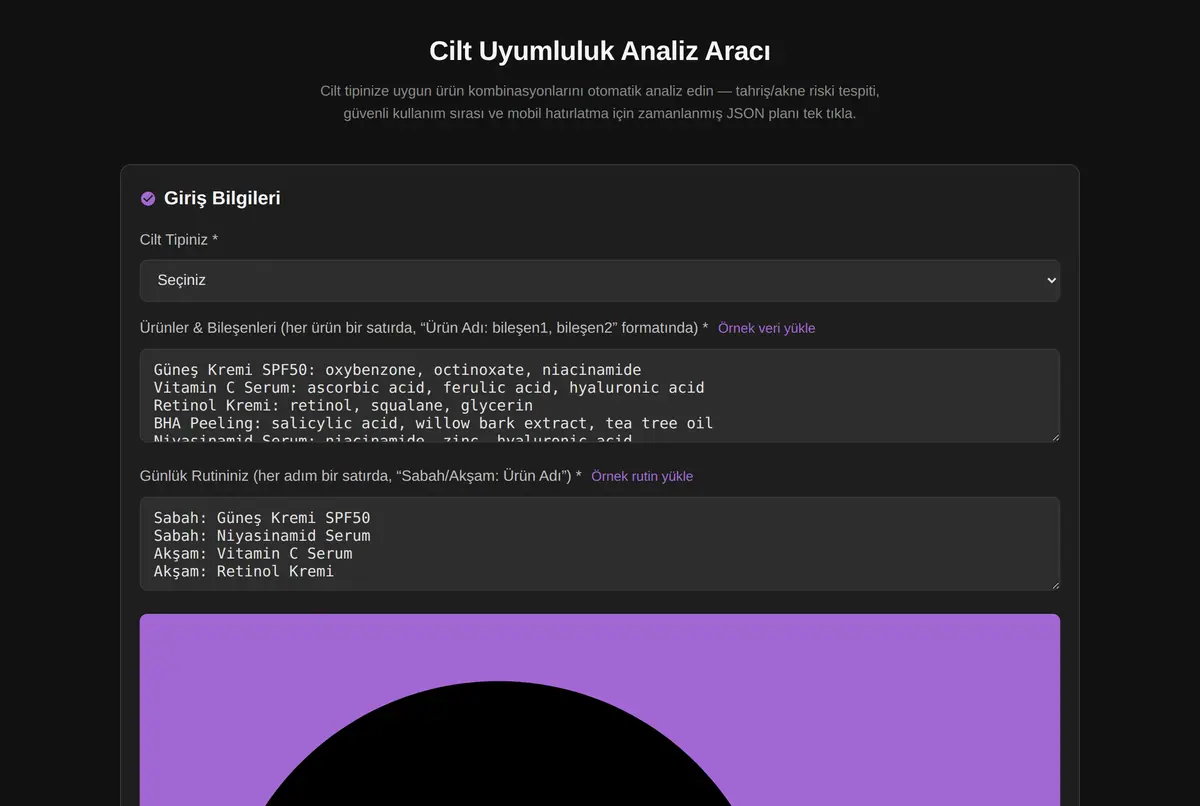Screen dimensions: 1200x806
Task: Click the Cilt Uyumluluk Analiz Aracı heading
Action: click(x=600, y=51)
